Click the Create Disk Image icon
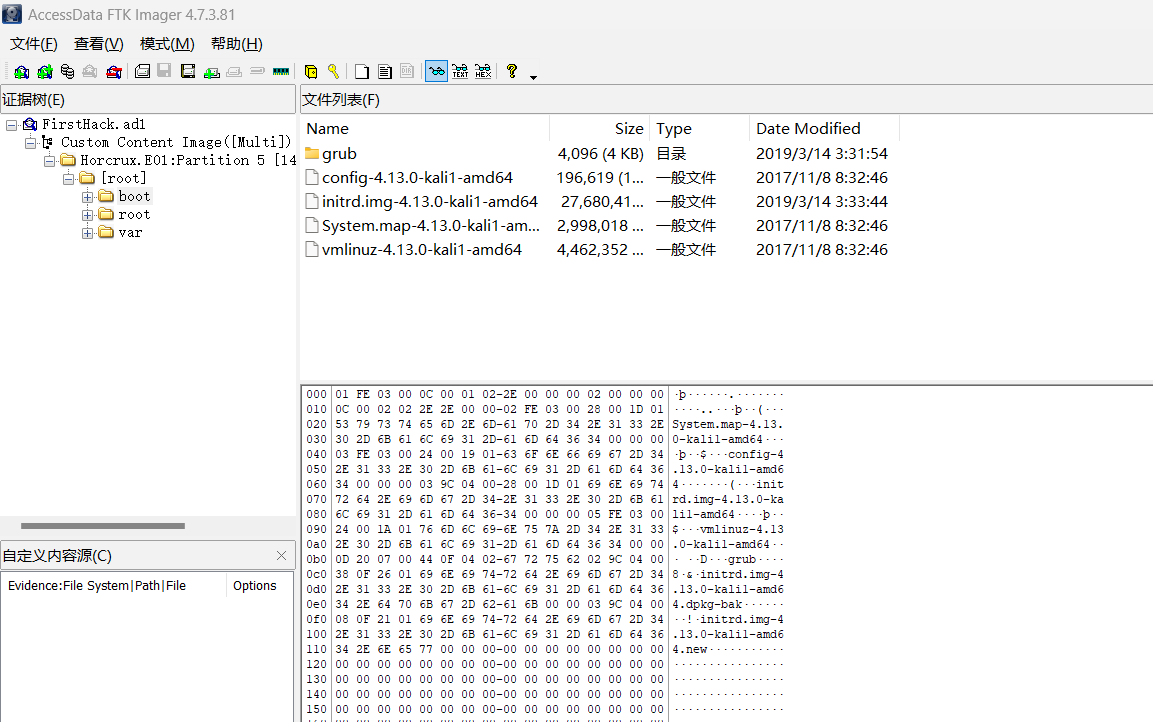Viewport: 1153px width, 722px height. (143, 71)
